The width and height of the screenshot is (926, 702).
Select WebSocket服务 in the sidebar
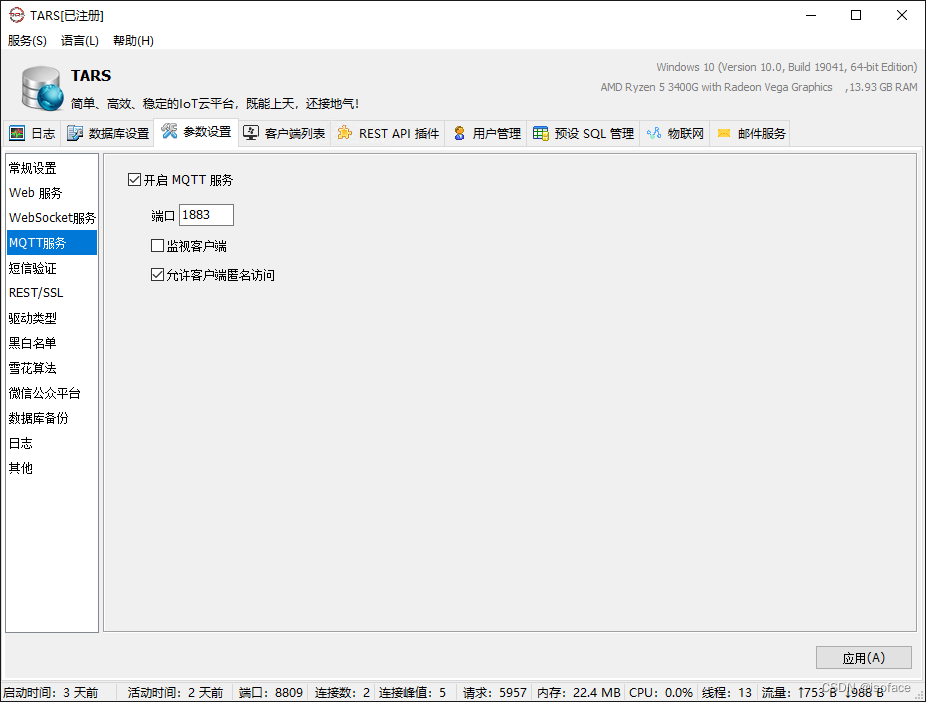tap(51, 218)
